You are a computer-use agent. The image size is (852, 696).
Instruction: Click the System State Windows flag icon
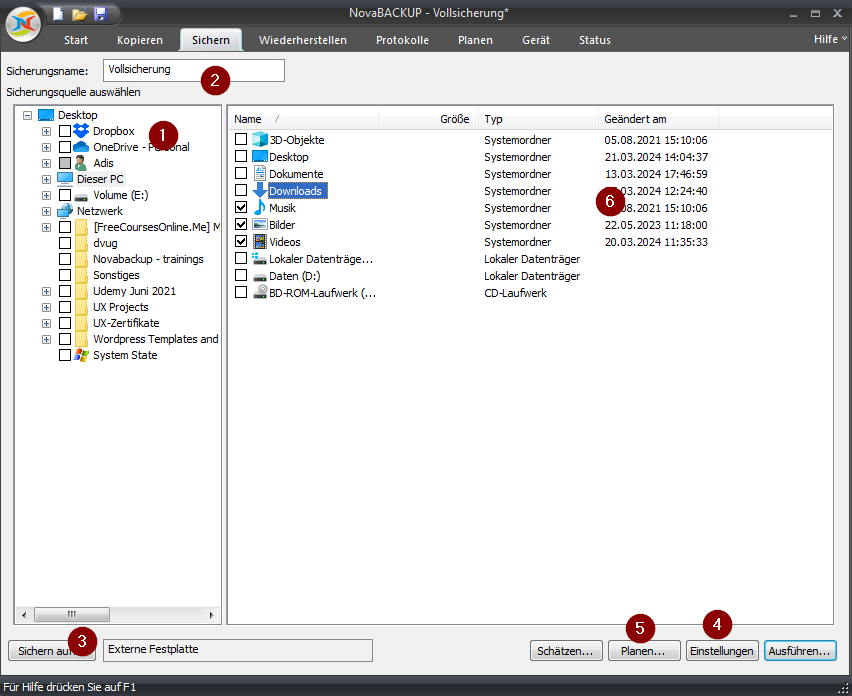pyautogui.click(x=81, y=355)
